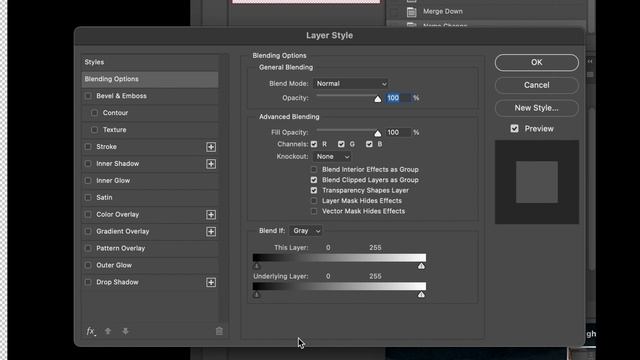Click the New Style... button
Image resolution: width=640 pixels, height=360 pixels.
pos(537,108)
